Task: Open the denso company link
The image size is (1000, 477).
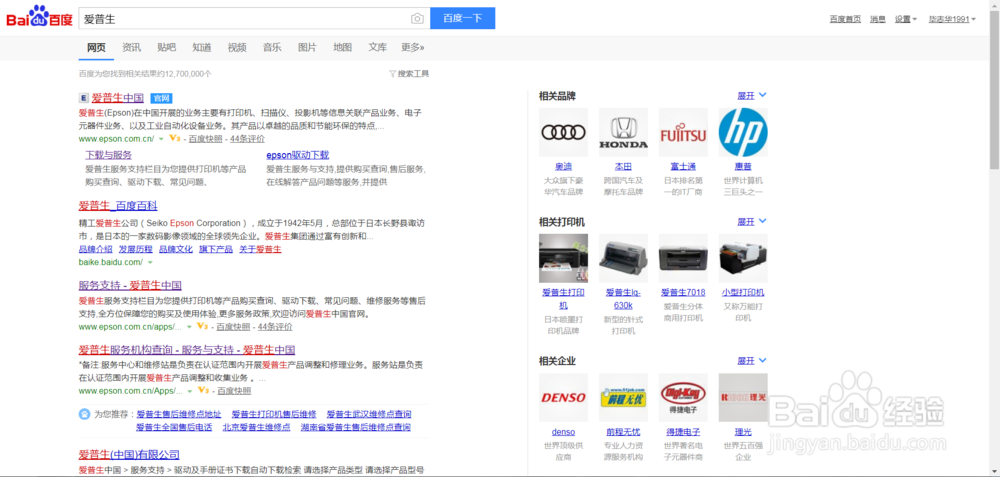Action: click(563, 432)
